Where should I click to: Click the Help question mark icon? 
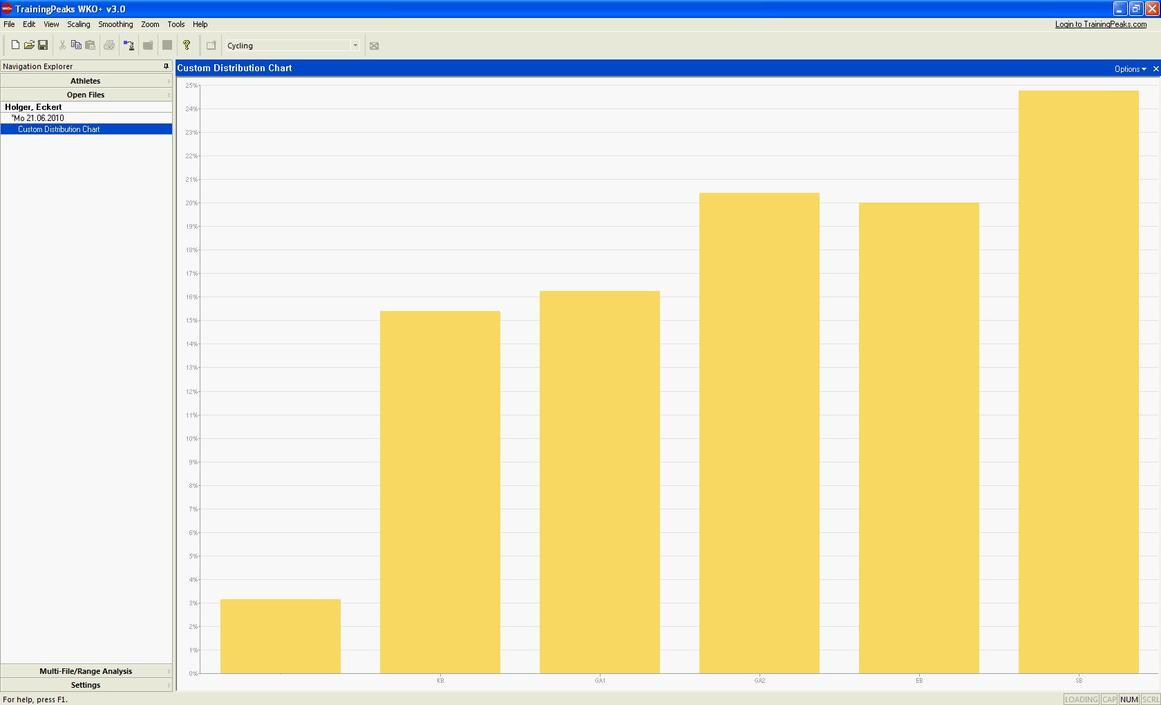pos(186,45)
